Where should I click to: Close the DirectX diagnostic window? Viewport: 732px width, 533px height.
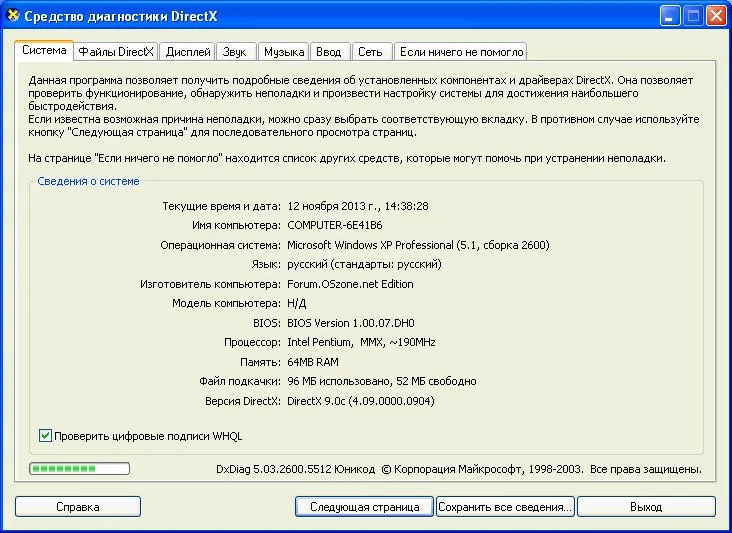point(716,16)
